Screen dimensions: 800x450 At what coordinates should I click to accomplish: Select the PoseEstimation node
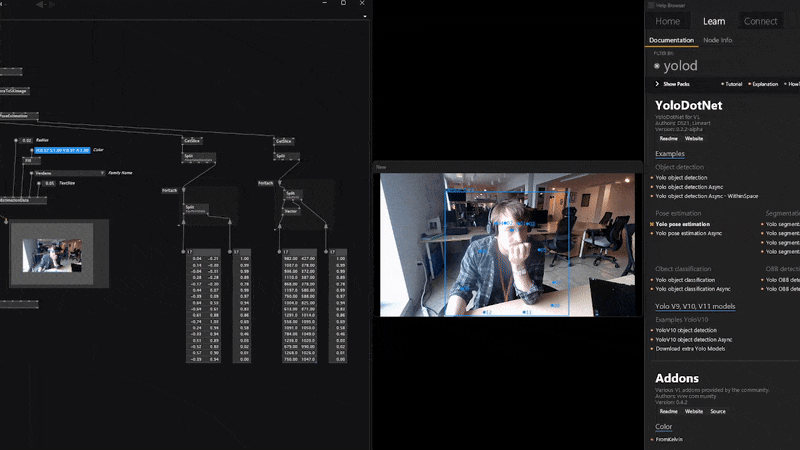[x=18, y=116]
